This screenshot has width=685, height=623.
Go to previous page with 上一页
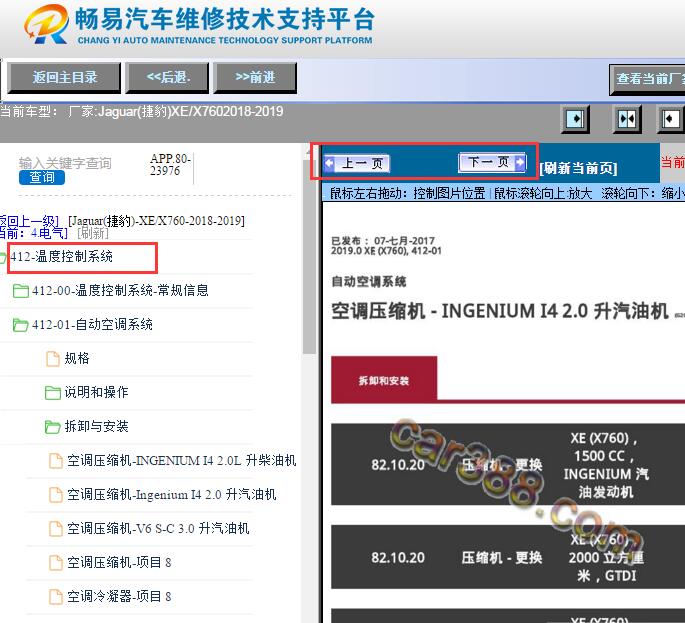pos(356,164)
